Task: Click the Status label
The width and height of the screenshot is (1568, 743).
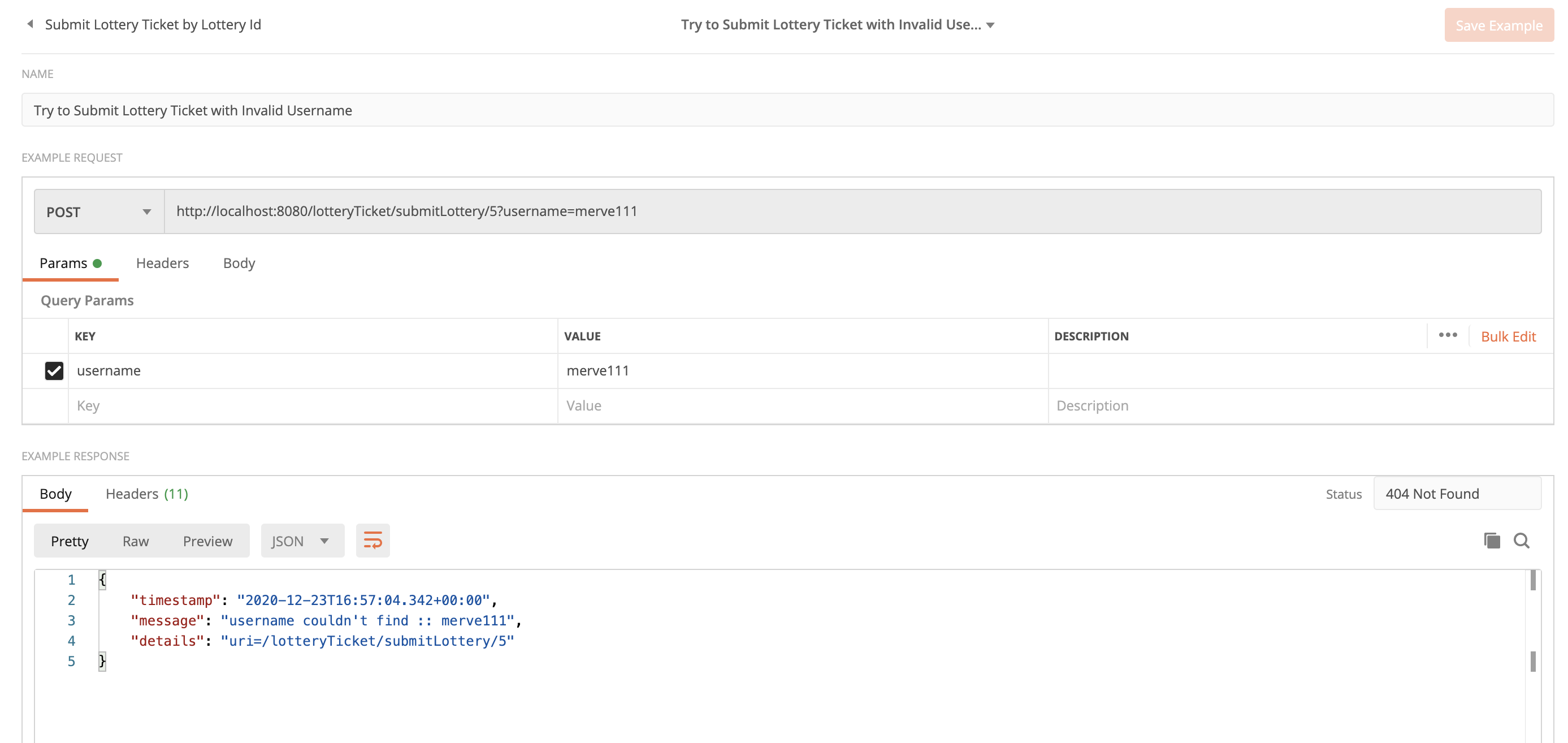Action: click(1344, 495)
